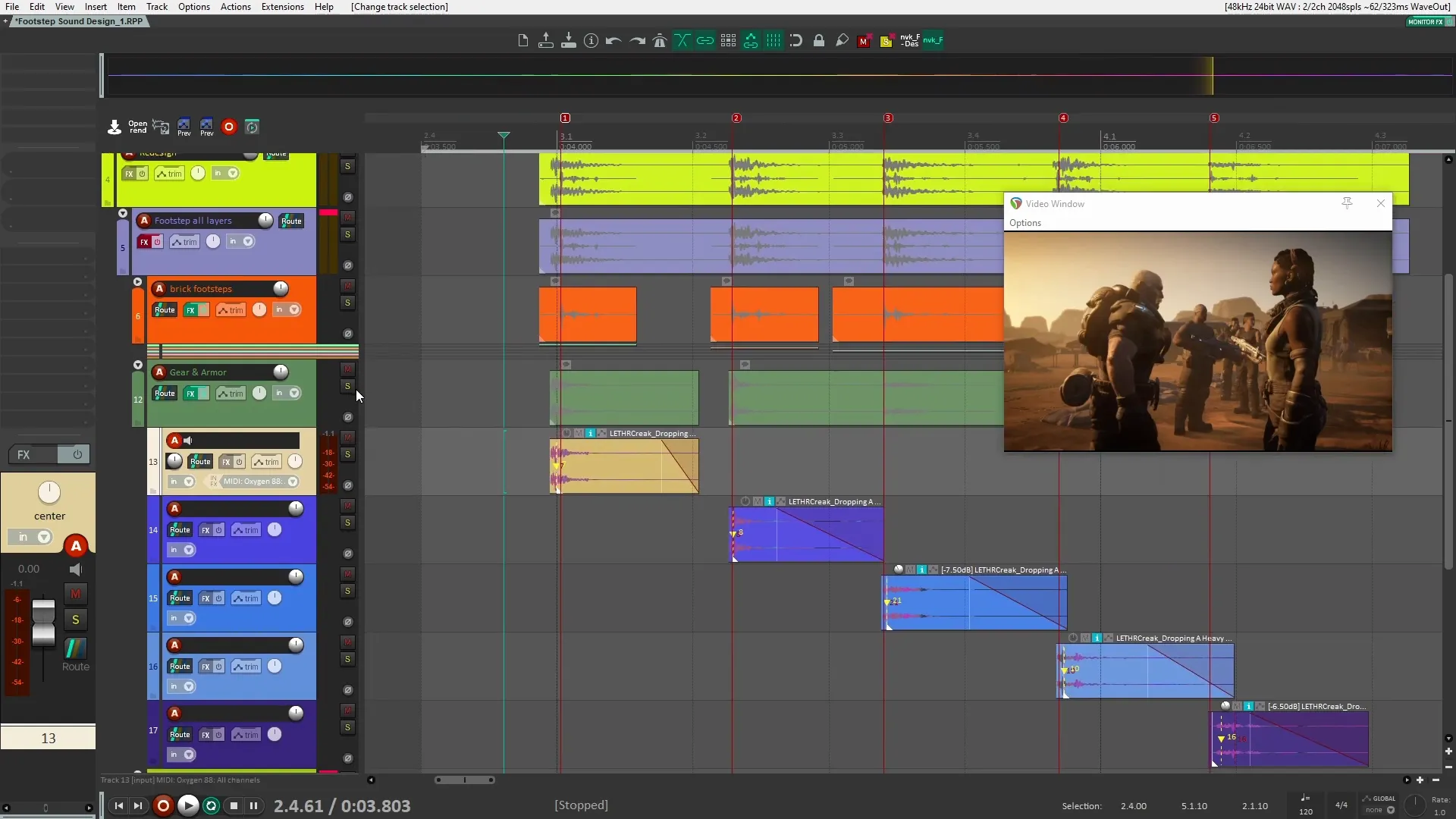Click the nvk_F-Des toolbar button
This screenshot has width=1456, height=819.
pyautogui.click(x=910, y=41)
